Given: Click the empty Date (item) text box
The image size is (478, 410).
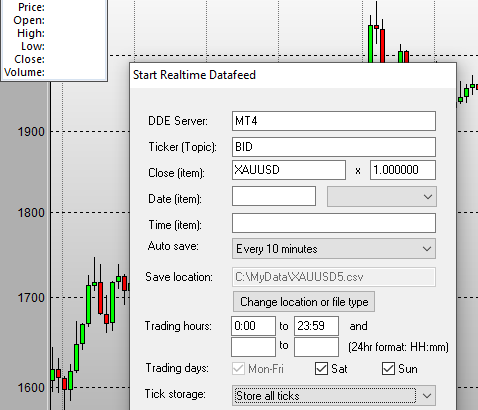Looking at the screenshot, I should [x=274, y=196].
